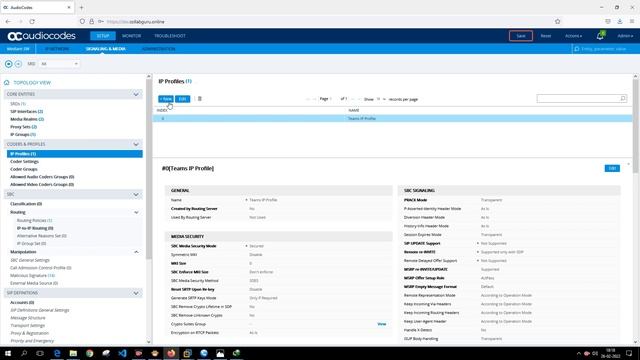Switch to Firefox in the taskbar

(171, 353)
